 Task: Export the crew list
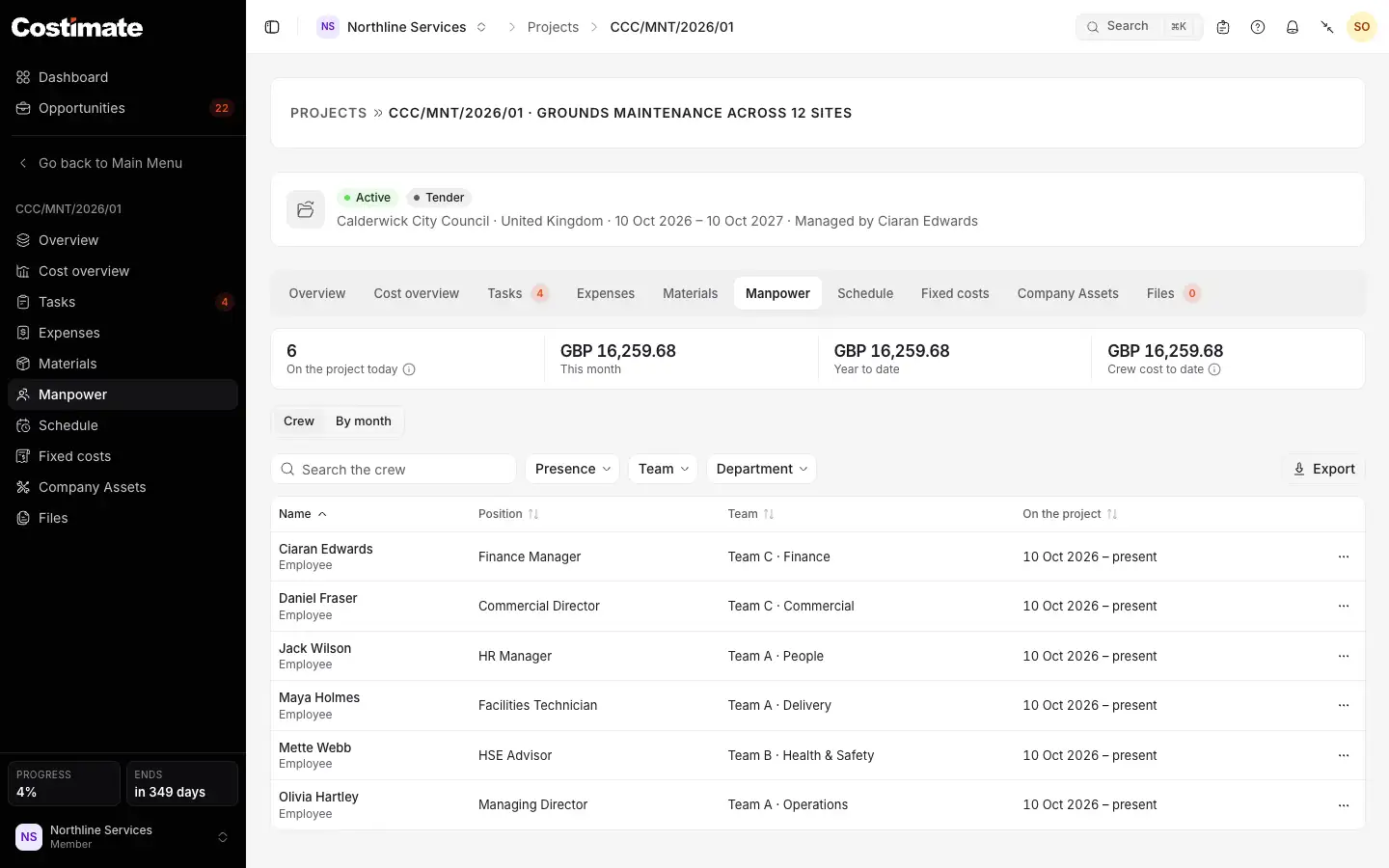click(1324, 469)
